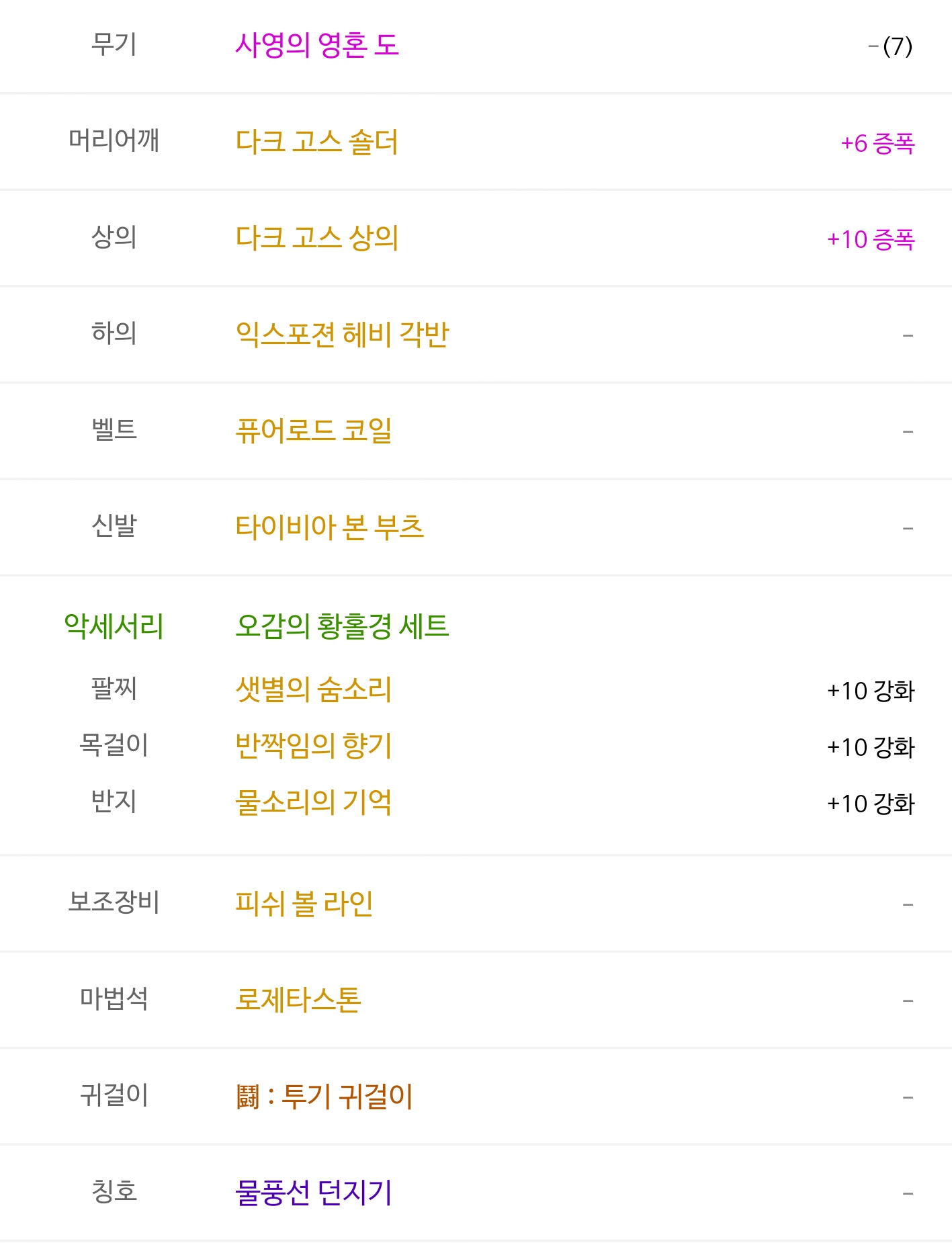Select the 타이비아 본 부츠 shoes item

pyautogui.click(x=329, y=527)
